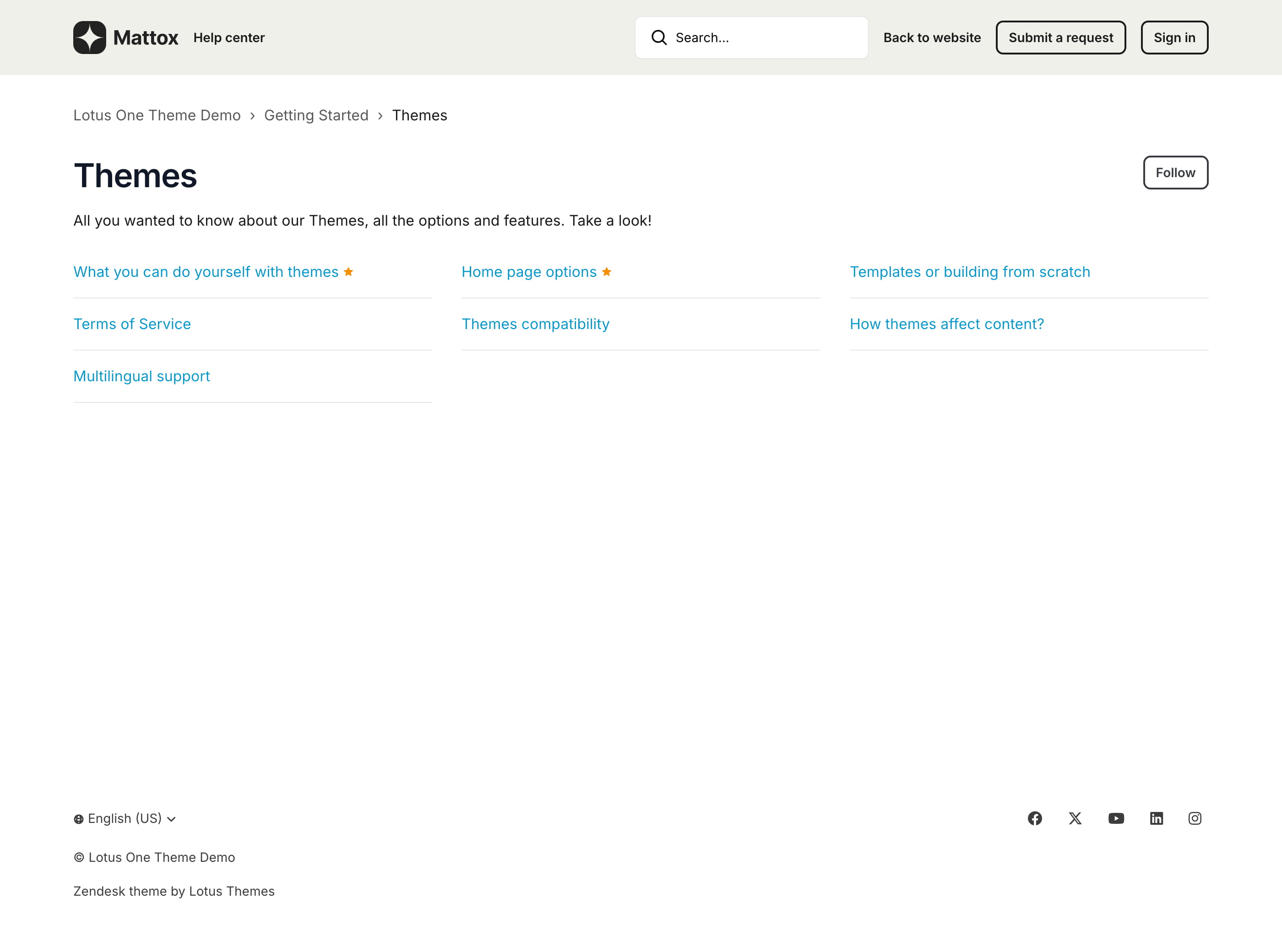Click the search magnifier icon
The height and width of the screenshot is (952, 1282).
[659, 38]
